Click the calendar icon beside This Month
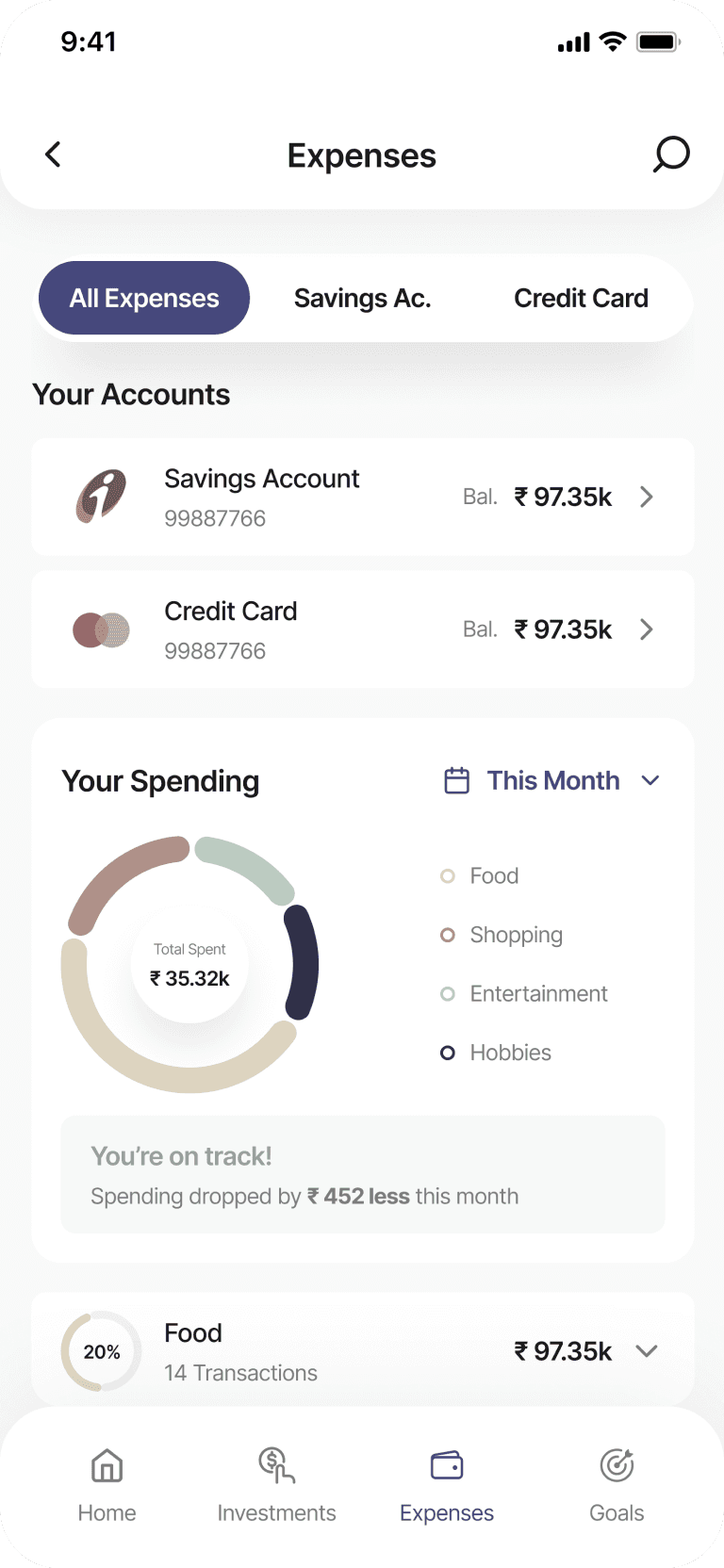This screenshot has width=724, height=1568. (456, 780)
